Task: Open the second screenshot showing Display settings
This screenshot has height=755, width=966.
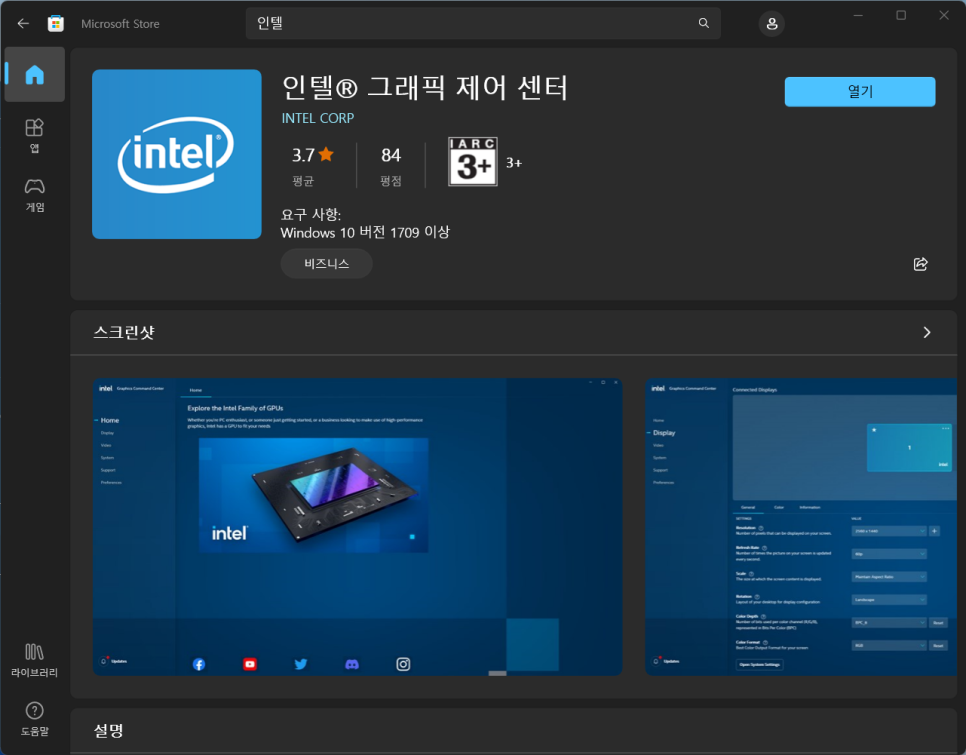Action: click(801, 527)
